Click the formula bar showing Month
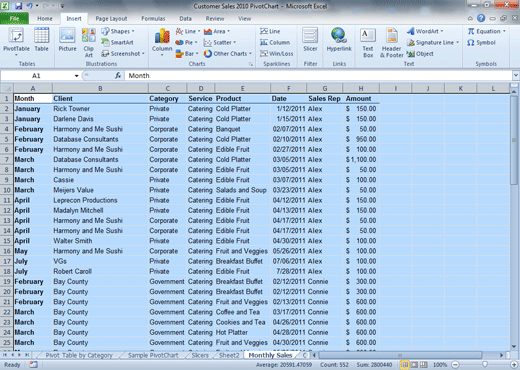 point(318,76)
